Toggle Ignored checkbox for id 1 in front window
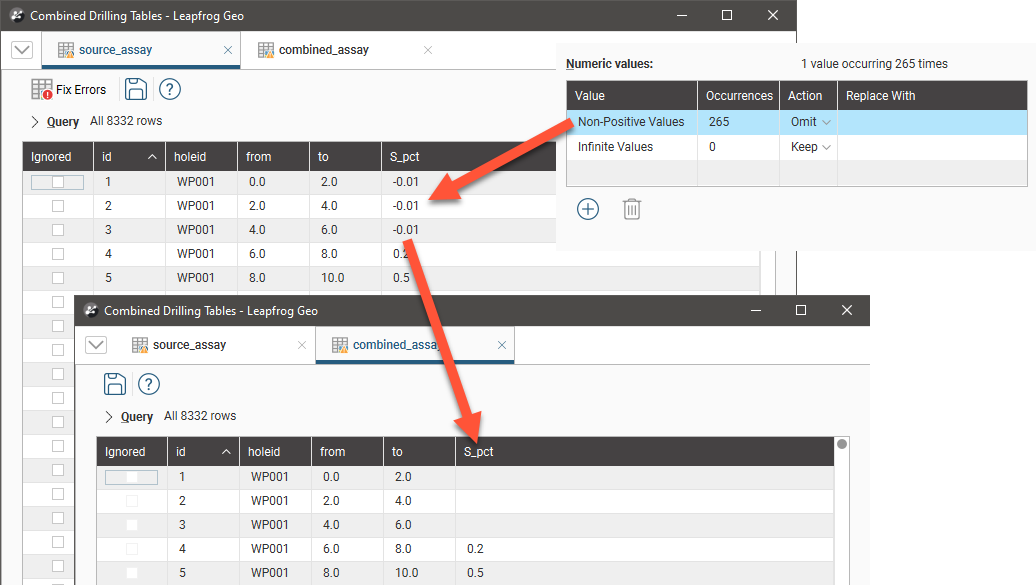 click(132, 477)
